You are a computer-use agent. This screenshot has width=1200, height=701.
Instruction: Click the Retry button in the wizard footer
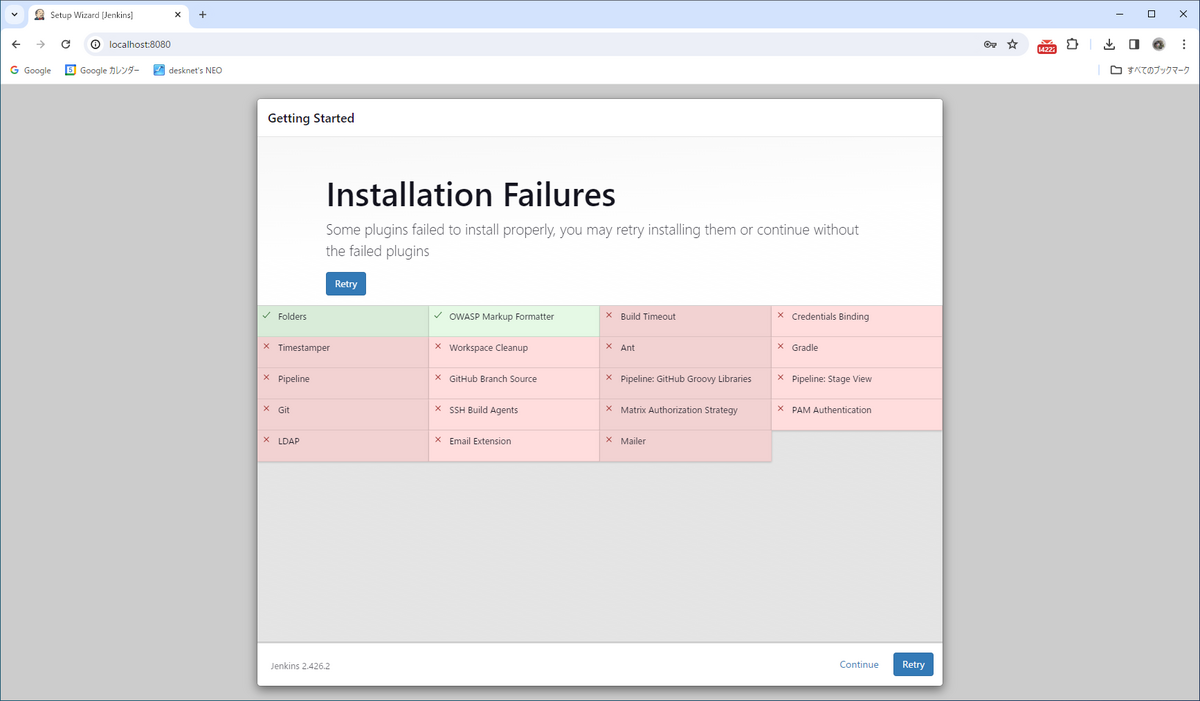pyautogui.click(x=913, y=665)
